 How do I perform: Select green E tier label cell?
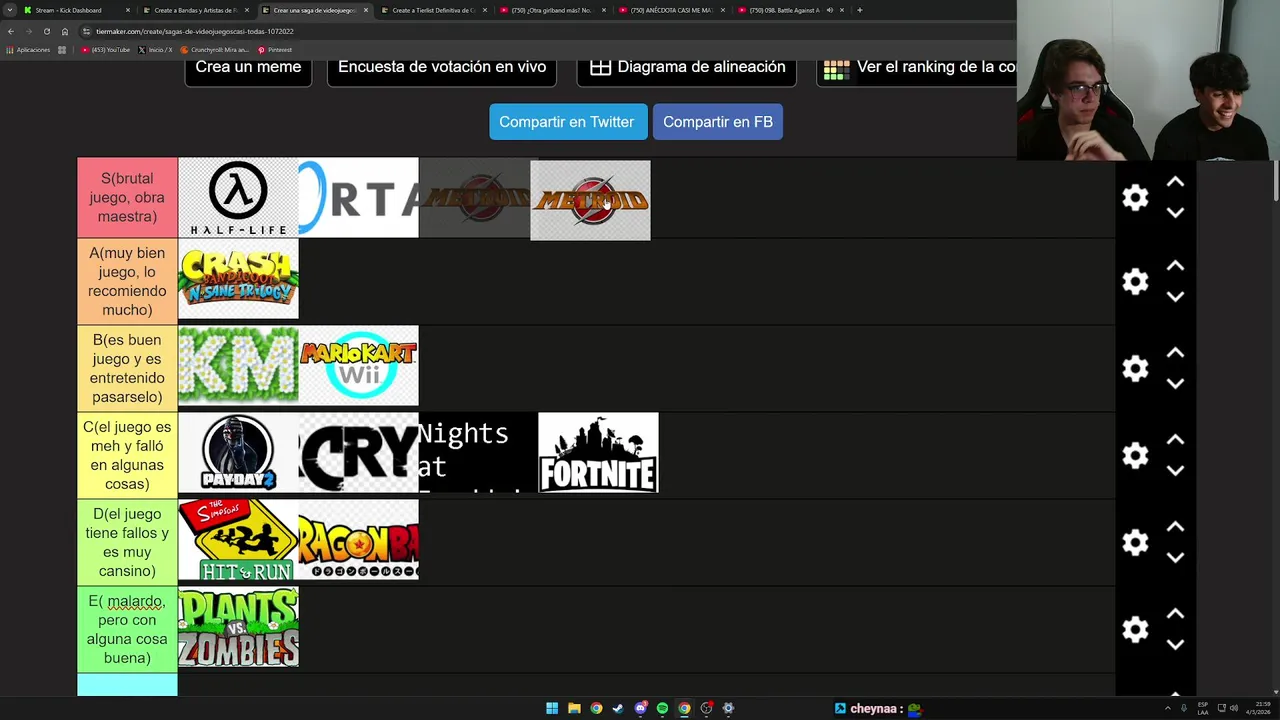[x=127, y=629]
